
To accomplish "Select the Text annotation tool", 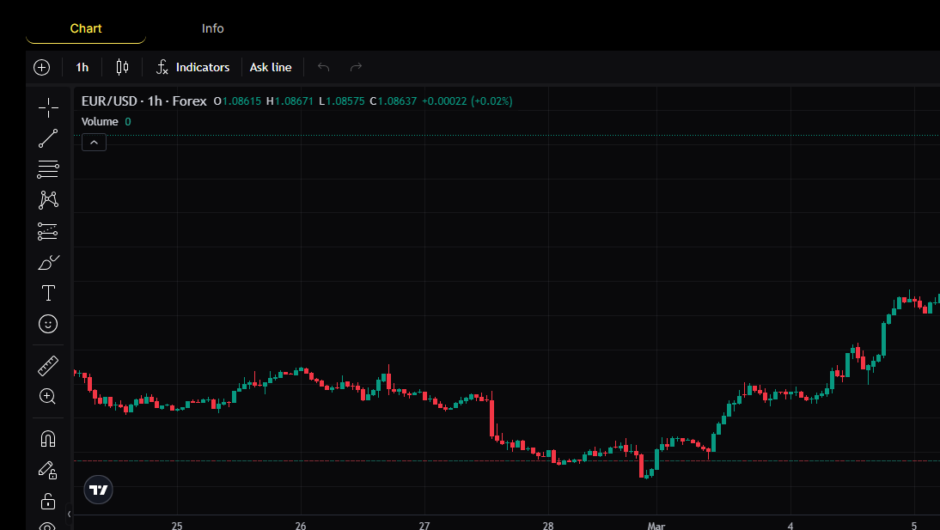I will point(48,293).
